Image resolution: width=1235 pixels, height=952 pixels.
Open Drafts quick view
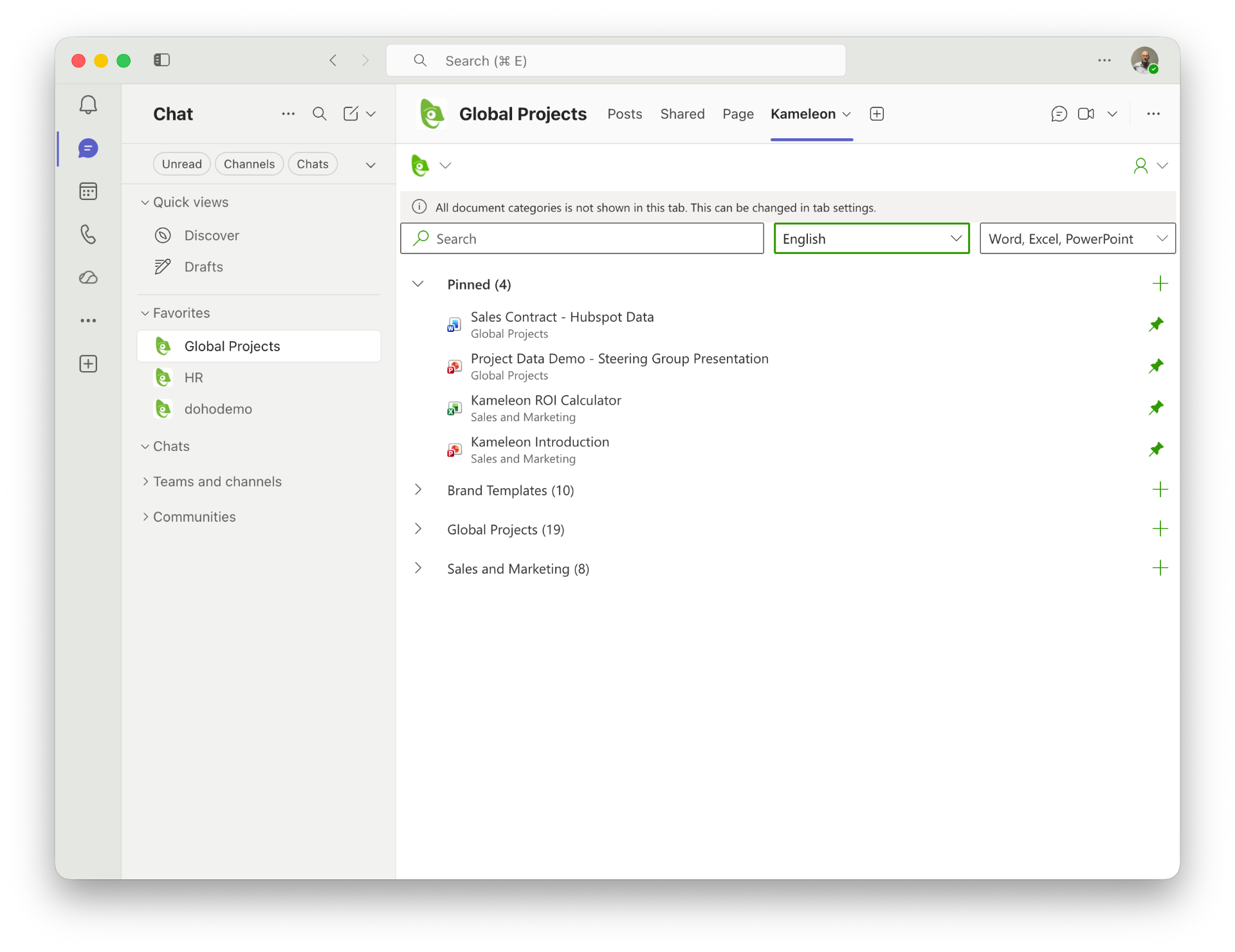pyautogui.click(x=259, y=267)
